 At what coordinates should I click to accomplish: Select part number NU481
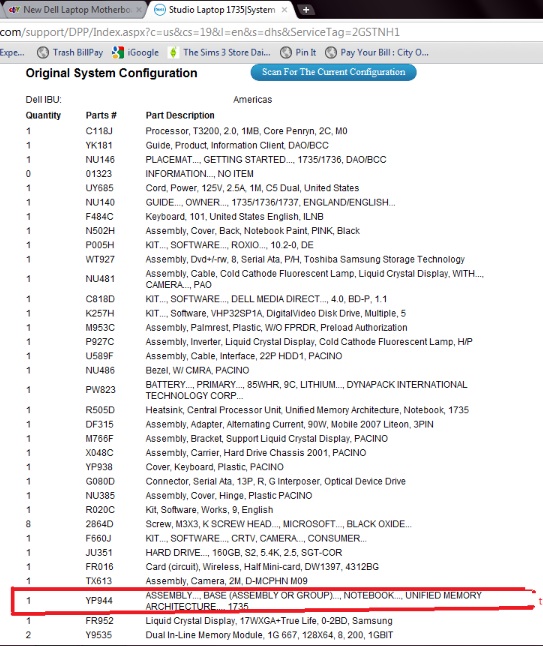[100, 279]
